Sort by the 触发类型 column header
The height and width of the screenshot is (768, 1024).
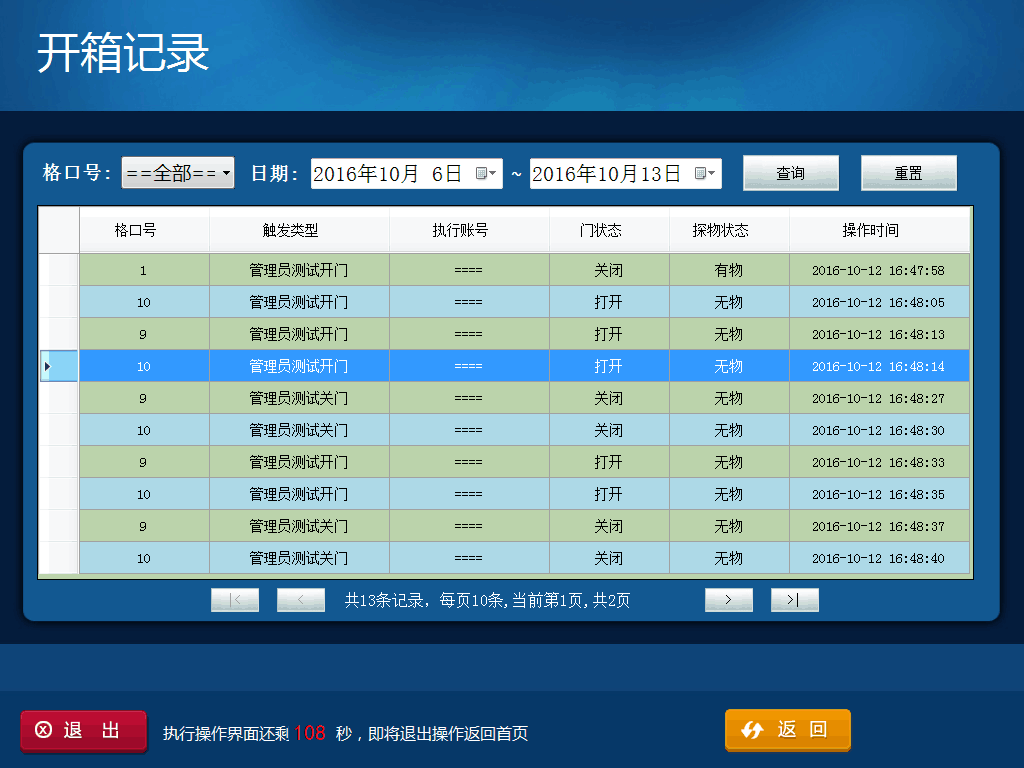click(x=299, y=230)
